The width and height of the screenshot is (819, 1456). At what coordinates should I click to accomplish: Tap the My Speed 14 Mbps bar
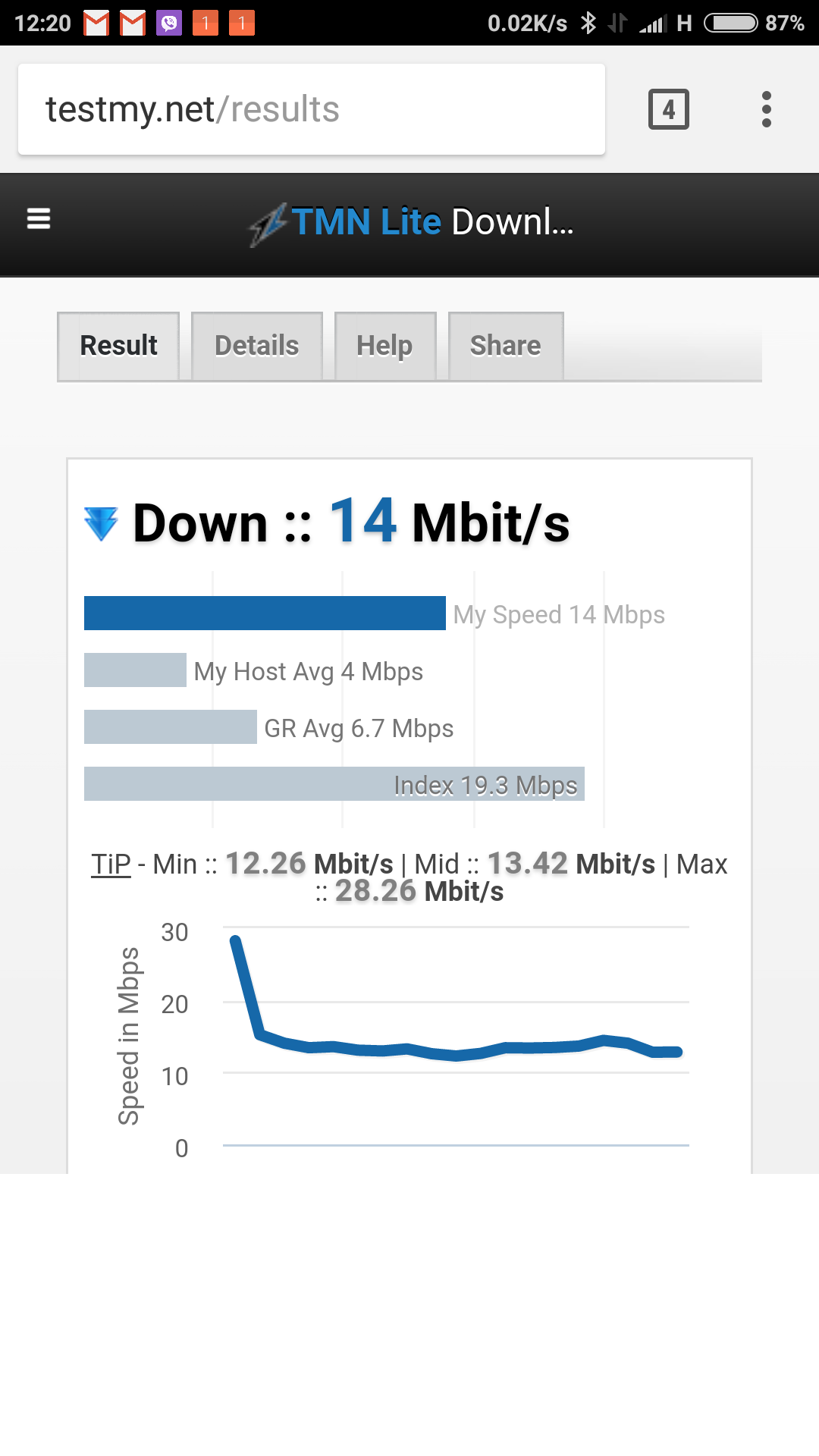point(265,613)
